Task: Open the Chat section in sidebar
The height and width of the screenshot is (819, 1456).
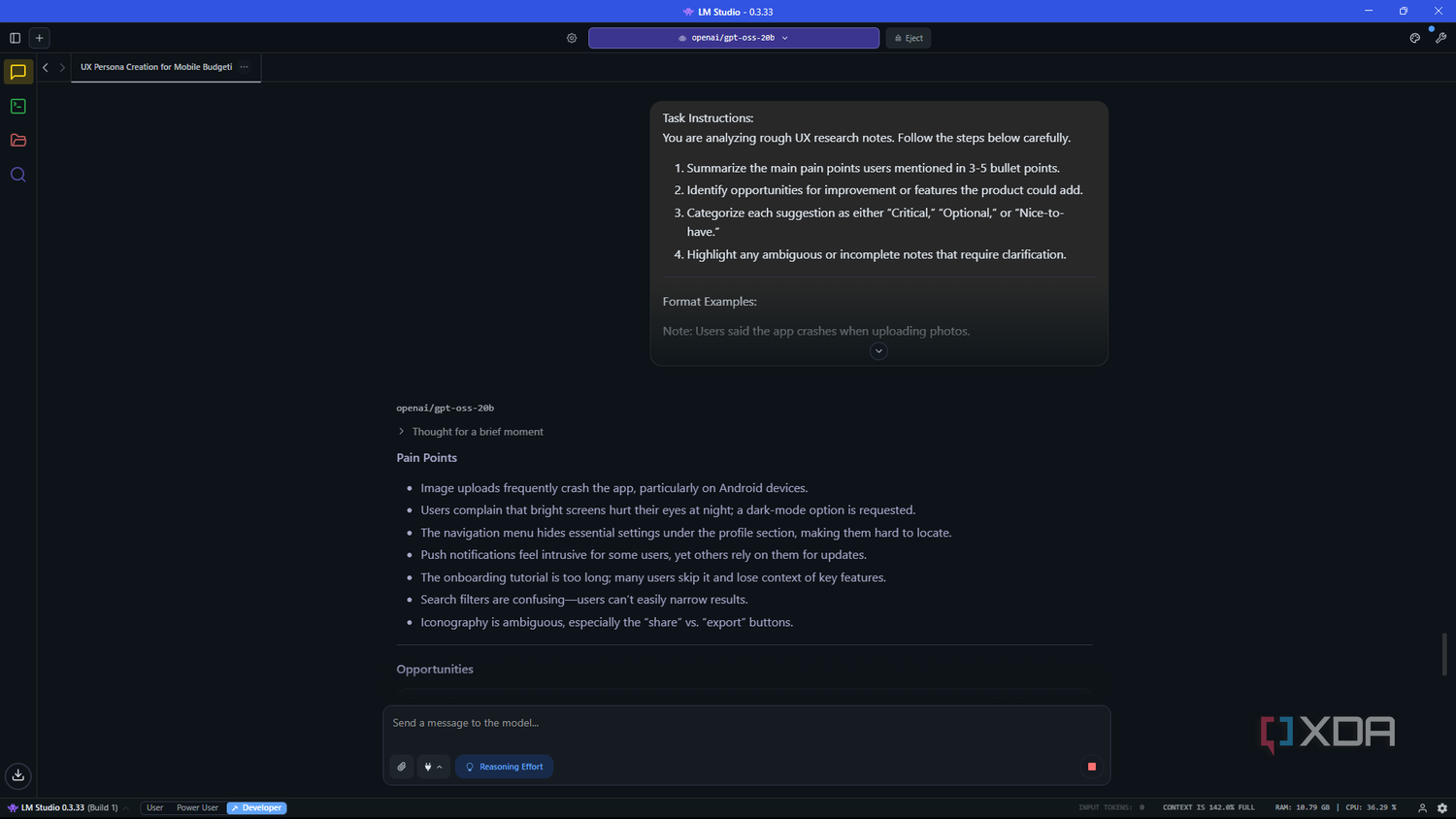Action: coord(18,72)
